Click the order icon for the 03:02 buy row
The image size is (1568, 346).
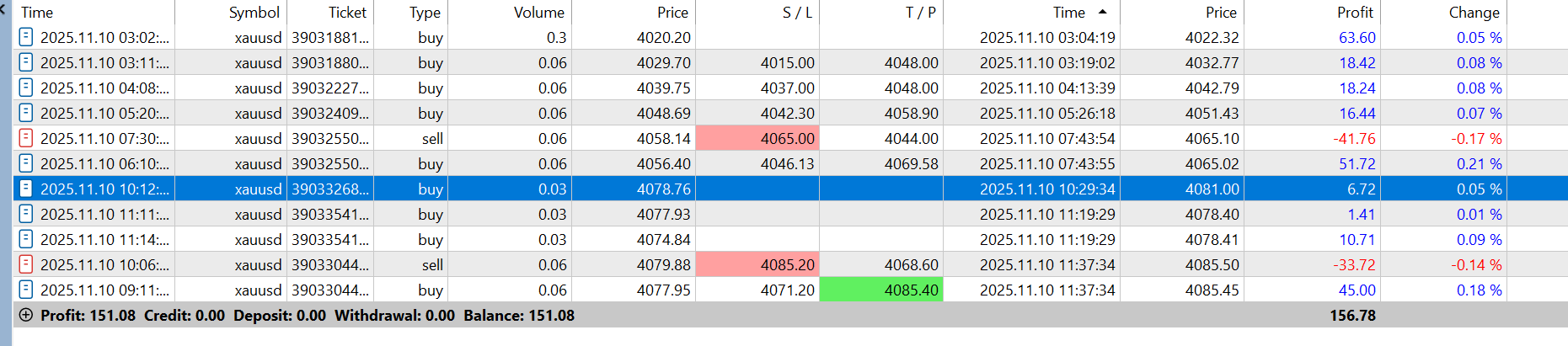(x=26, y=37)
